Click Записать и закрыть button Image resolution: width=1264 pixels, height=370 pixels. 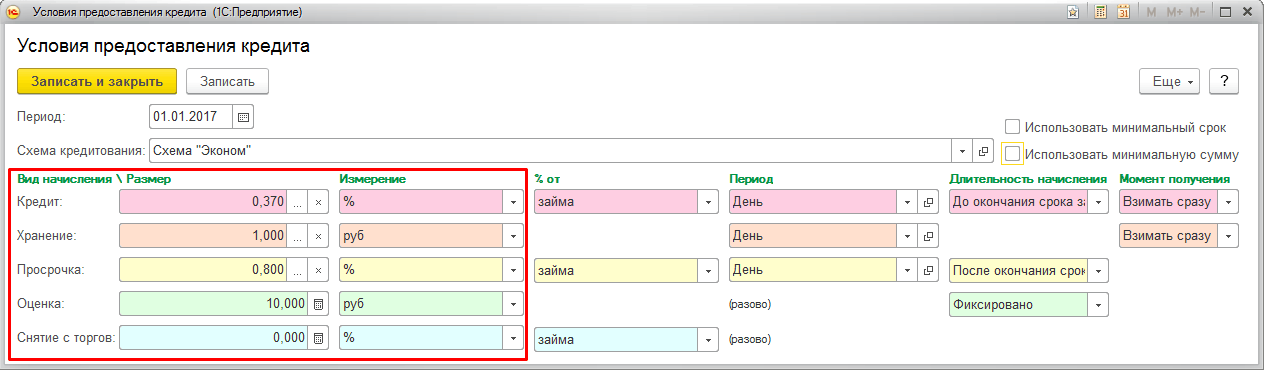(x=97, y=81)
